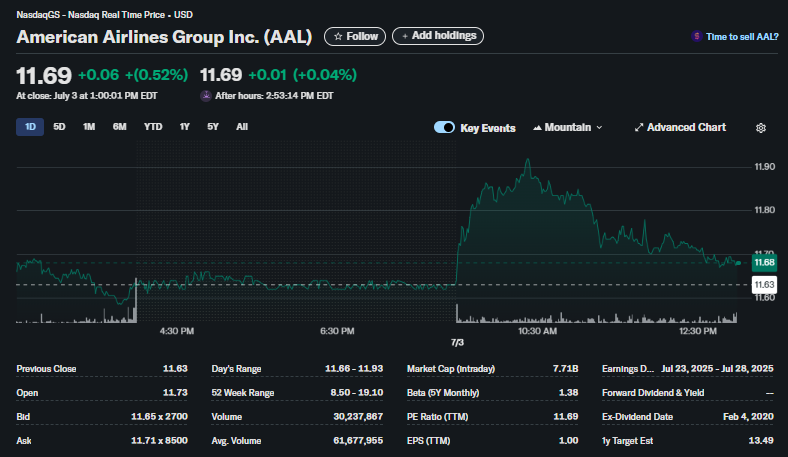Click the Beta (5Y Monthly) label
This screenshot has height=457, width=788.
[443, 393]
